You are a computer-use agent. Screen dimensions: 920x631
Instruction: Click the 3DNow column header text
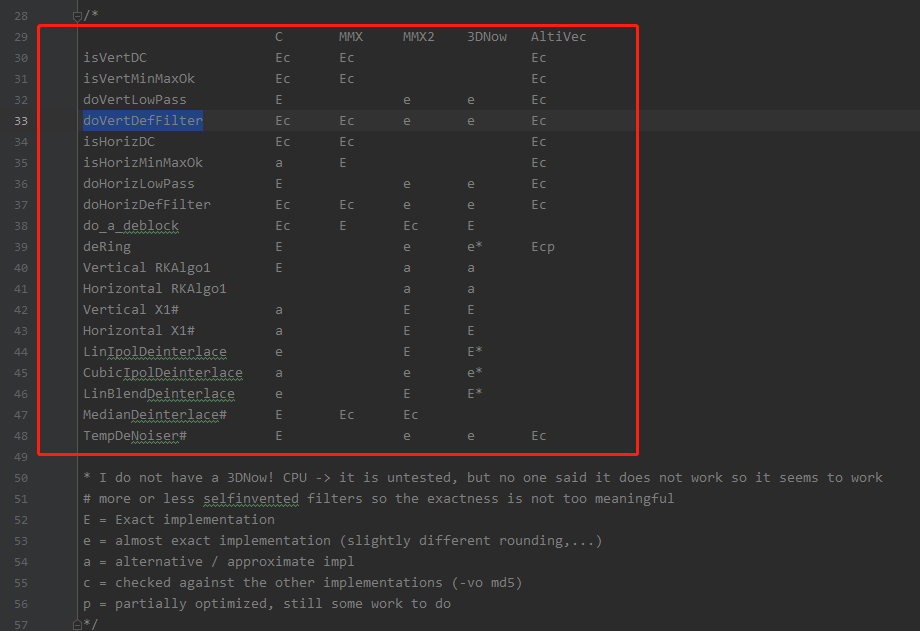click(487, 37)
